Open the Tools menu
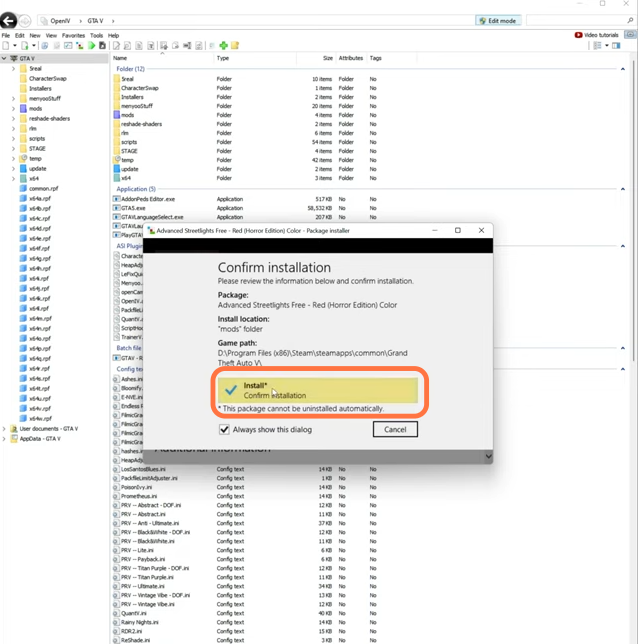The height and width of the screenshot is (644, 638). click(98, 35)
